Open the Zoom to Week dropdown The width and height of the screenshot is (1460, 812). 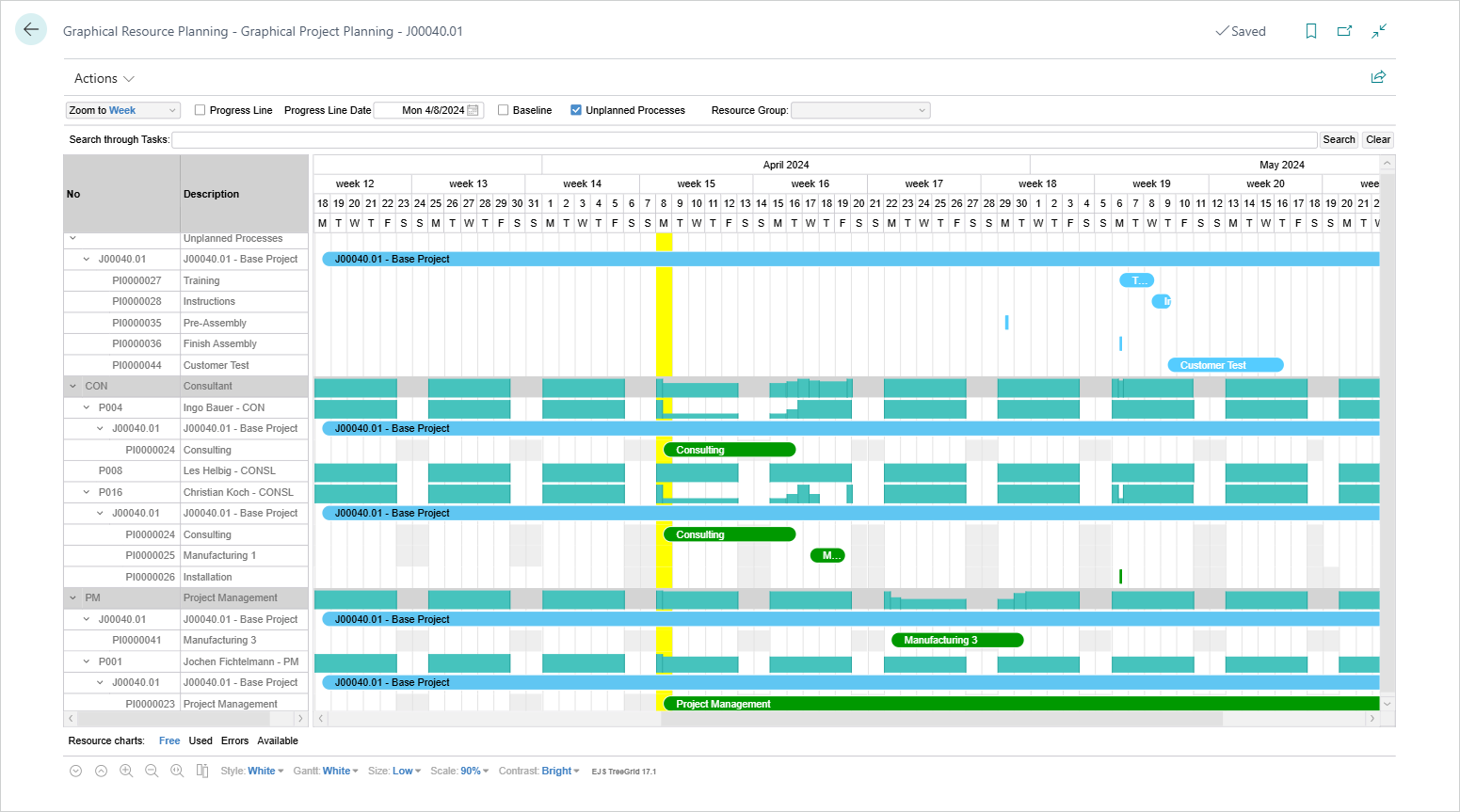coord(122,110)
